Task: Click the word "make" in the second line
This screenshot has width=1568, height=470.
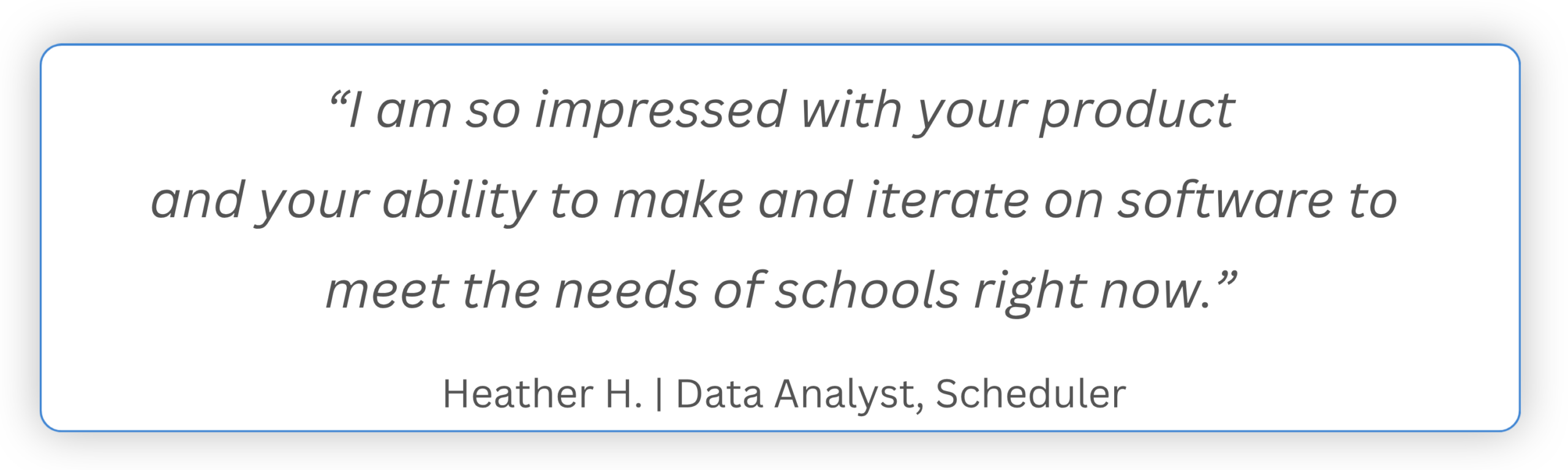Action: click(x=679, y=200)
